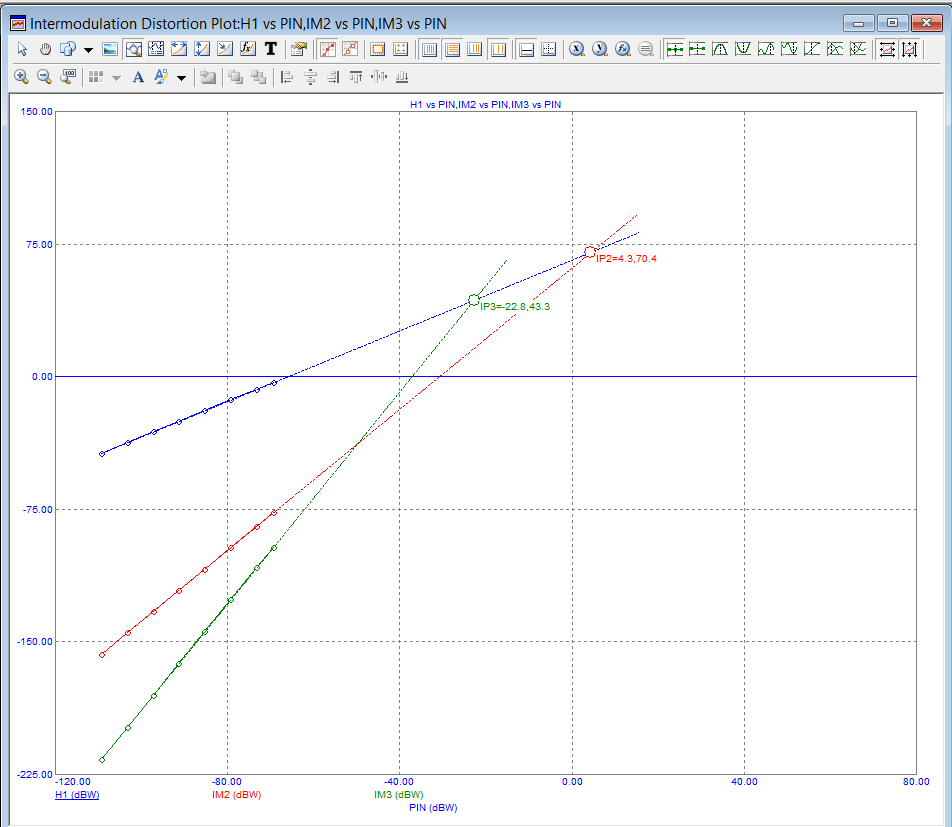
Task: Toggle the zoom-to-region plot tool
Action: pos(134,49)
